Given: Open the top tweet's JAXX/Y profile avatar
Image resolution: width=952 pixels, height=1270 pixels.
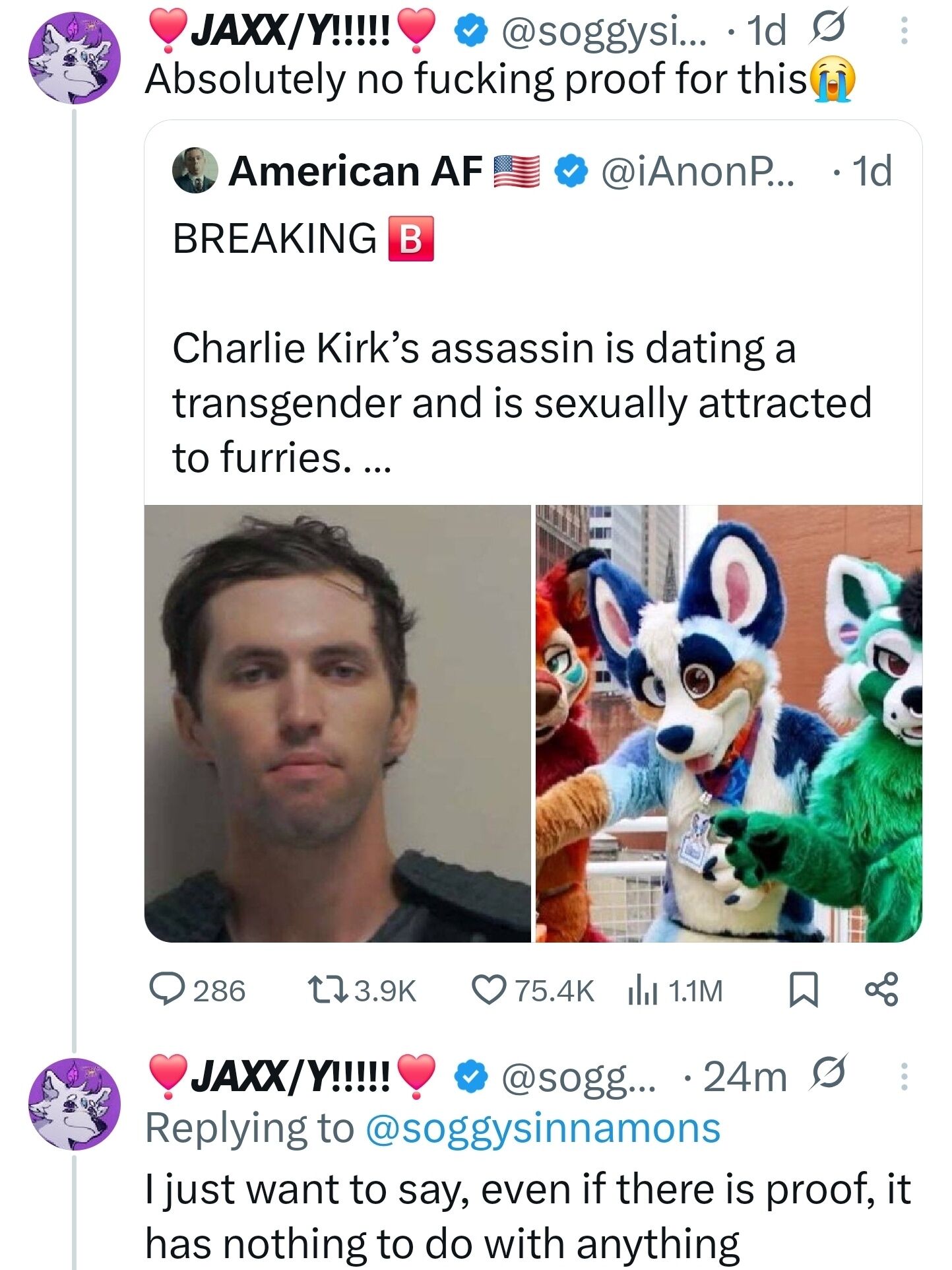Looking at the screenshot, I should tap(75, 57).
